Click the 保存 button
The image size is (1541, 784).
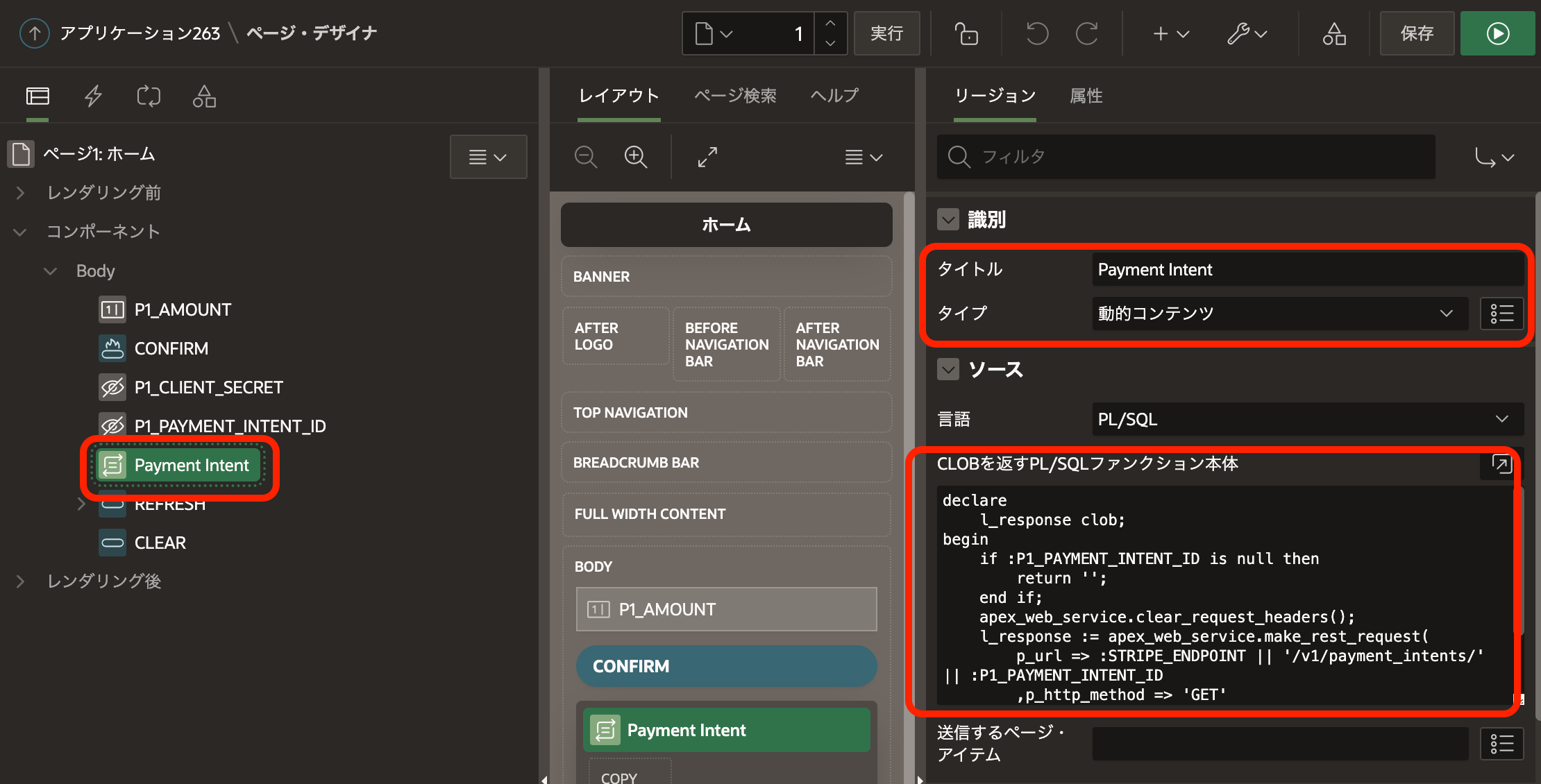tap(1416, 33)
